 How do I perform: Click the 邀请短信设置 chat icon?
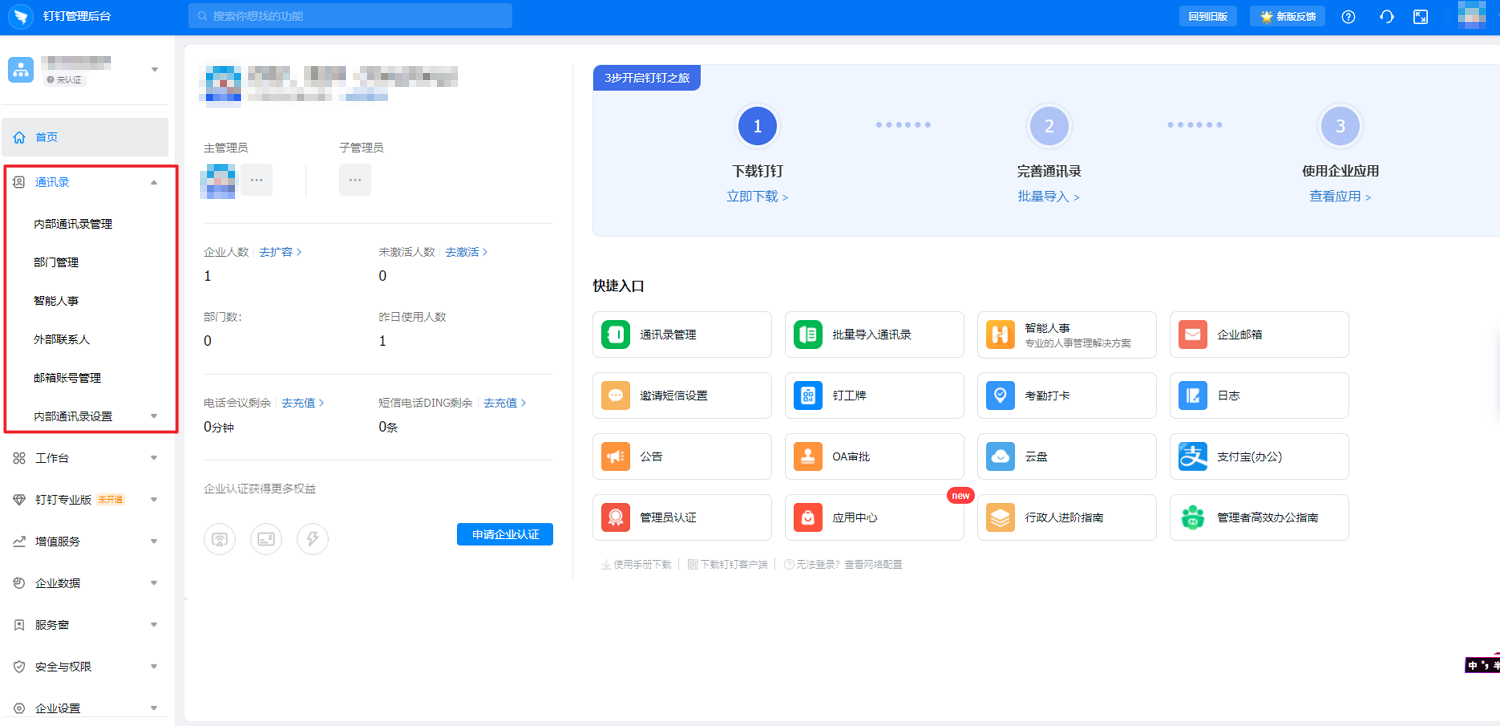pos(615,395)
